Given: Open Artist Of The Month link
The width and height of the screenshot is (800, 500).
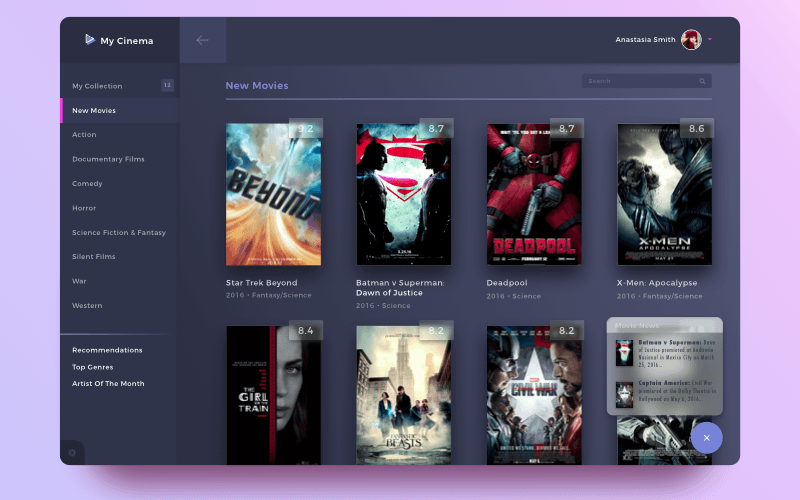Looking at the screenshot, I should (108, 384).
